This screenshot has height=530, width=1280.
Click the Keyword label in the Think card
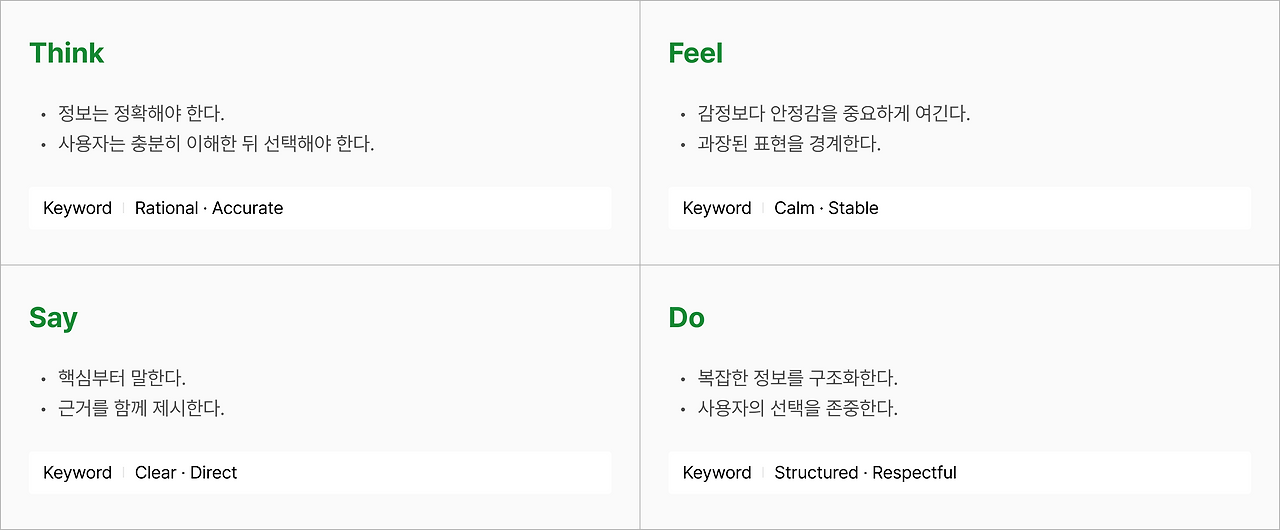point(77,208)
